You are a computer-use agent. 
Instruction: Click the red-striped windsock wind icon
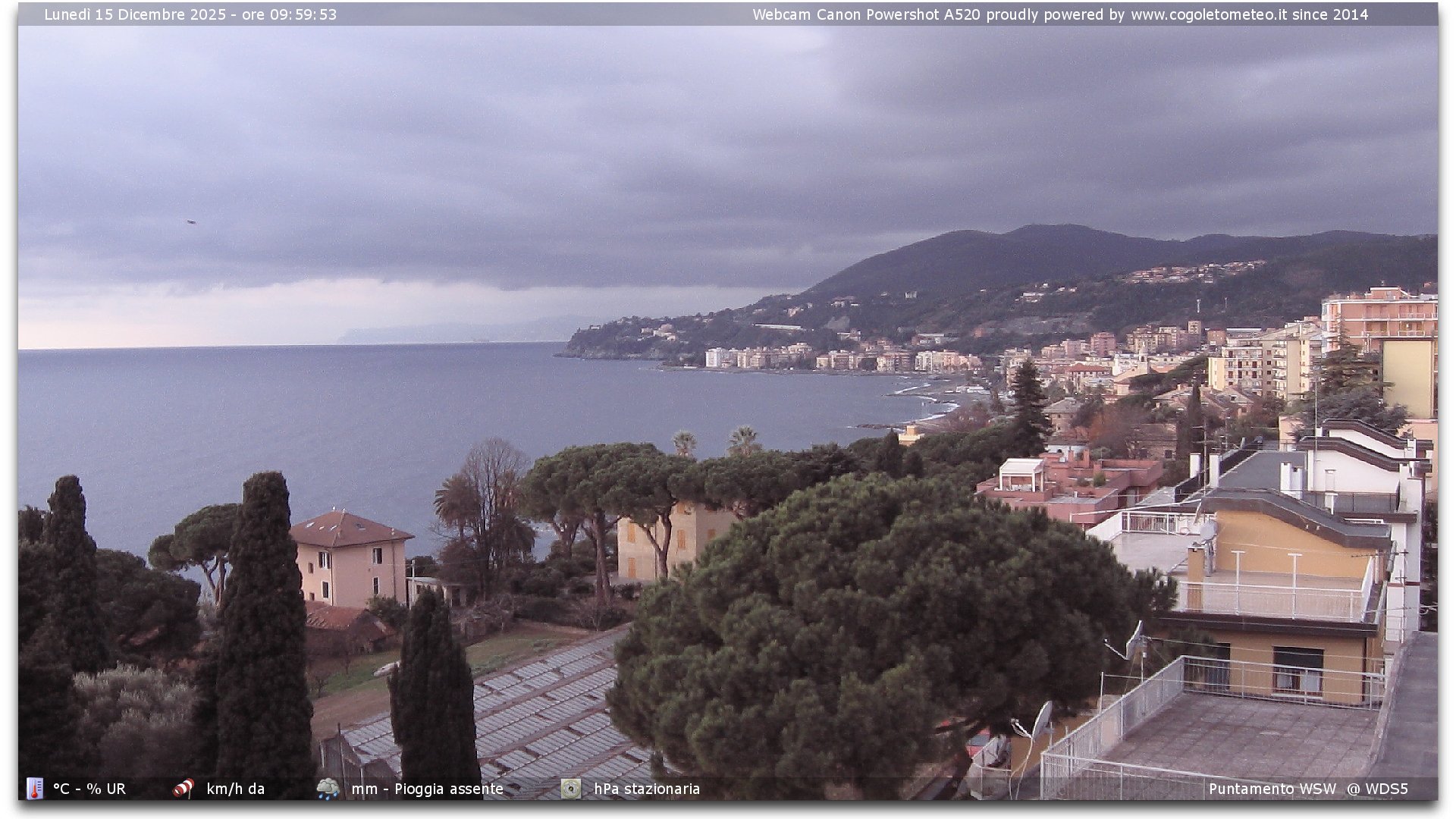point(183,788)
